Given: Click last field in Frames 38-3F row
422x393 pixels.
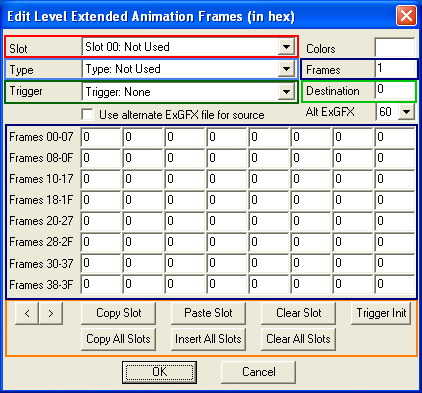Looking at the screenshot, I should 395,284.
